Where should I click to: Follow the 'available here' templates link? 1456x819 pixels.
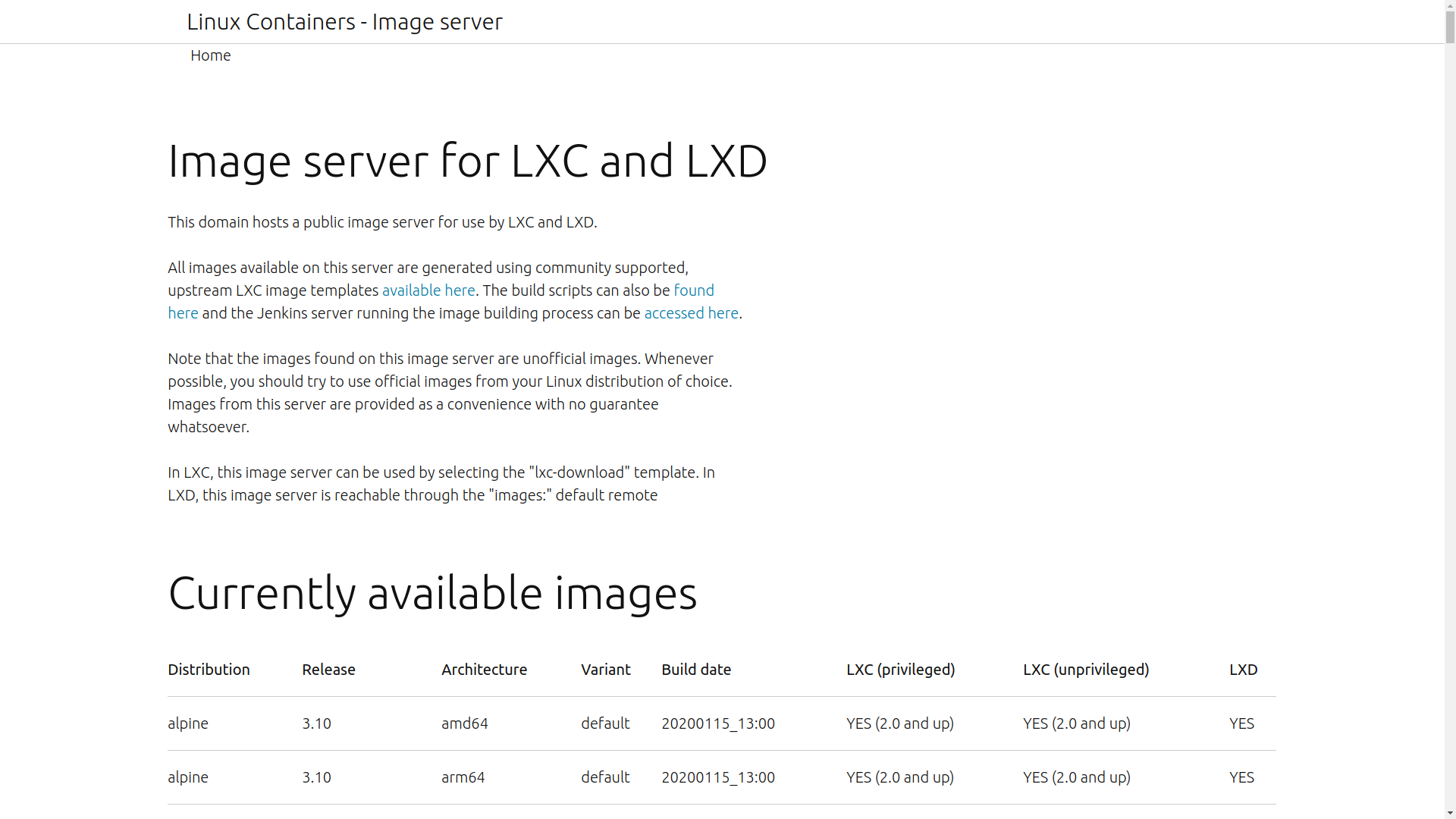428,290
